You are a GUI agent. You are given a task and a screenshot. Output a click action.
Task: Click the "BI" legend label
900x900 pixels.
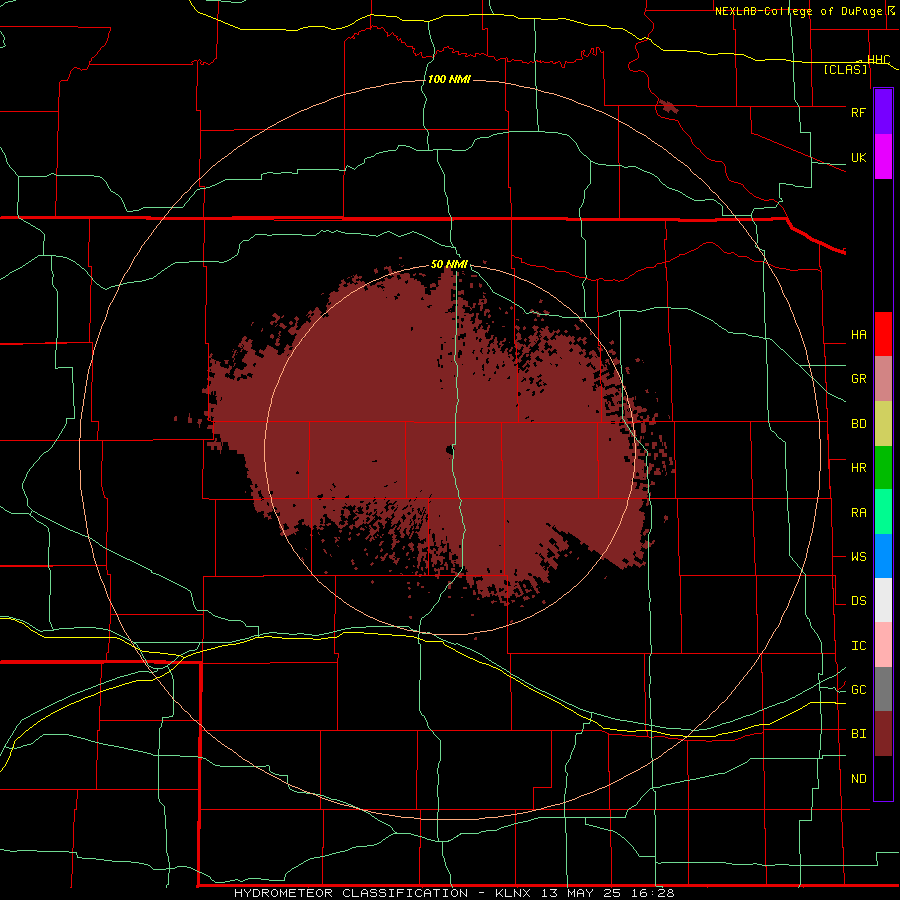point(858,734)
